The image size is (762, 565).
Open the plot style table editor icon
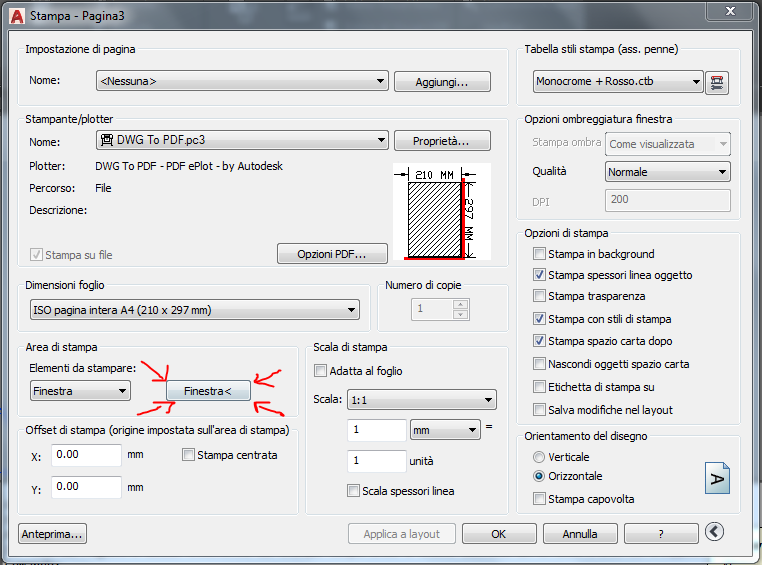click(717, 83)
